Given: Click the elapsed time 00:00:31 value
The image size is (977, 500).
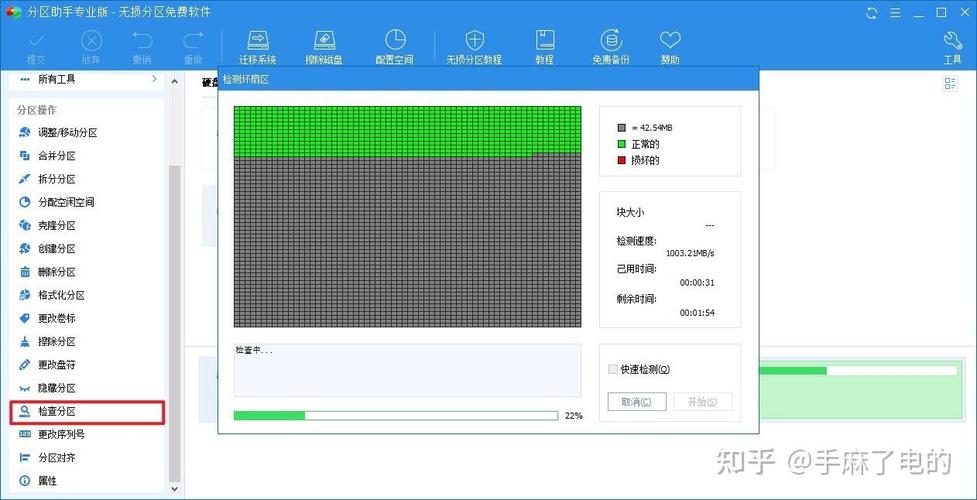Looking at the screenshot, I should (x=697, y=283).
